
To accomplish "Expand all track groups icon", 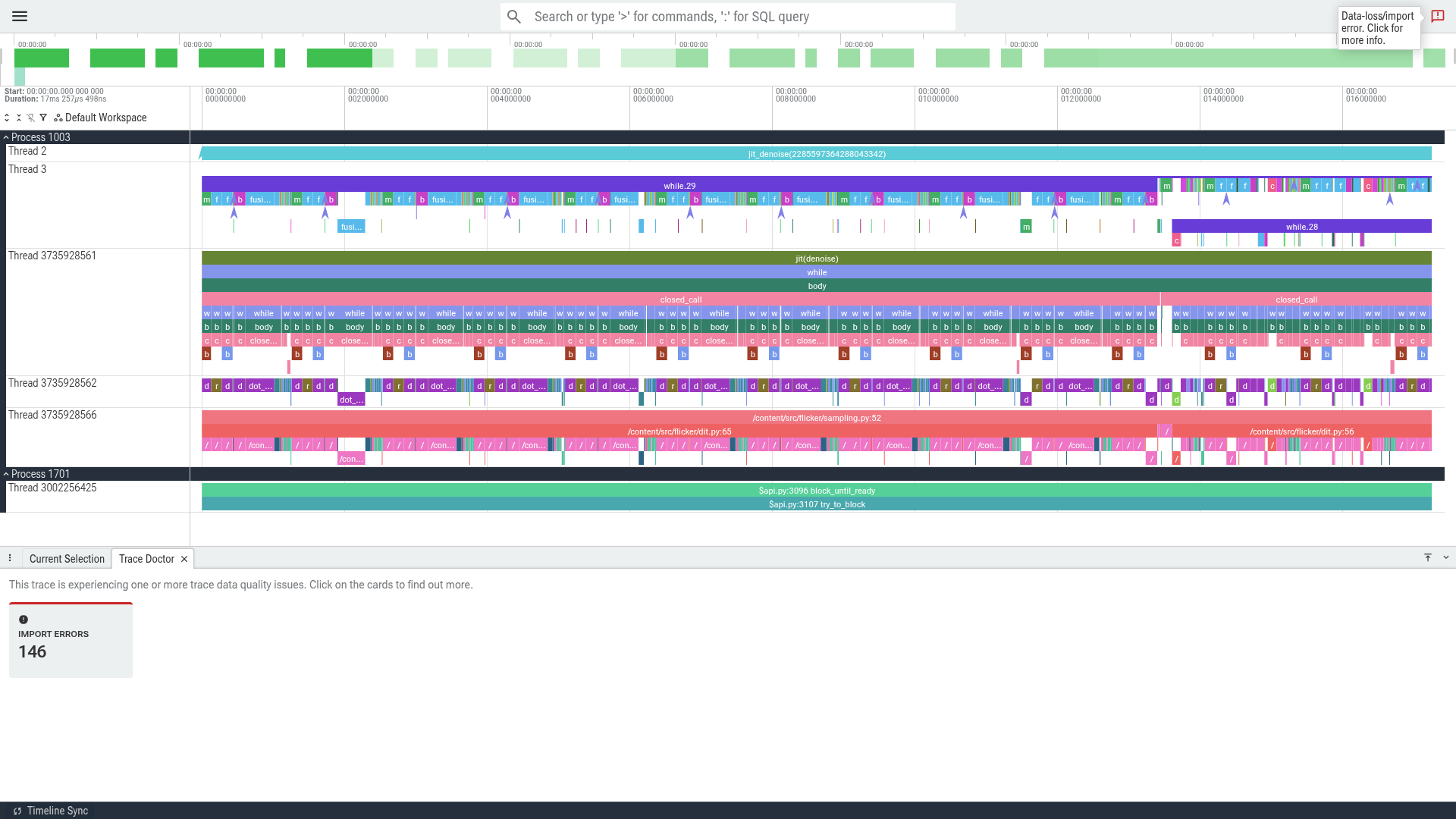I will pos(7,118).
